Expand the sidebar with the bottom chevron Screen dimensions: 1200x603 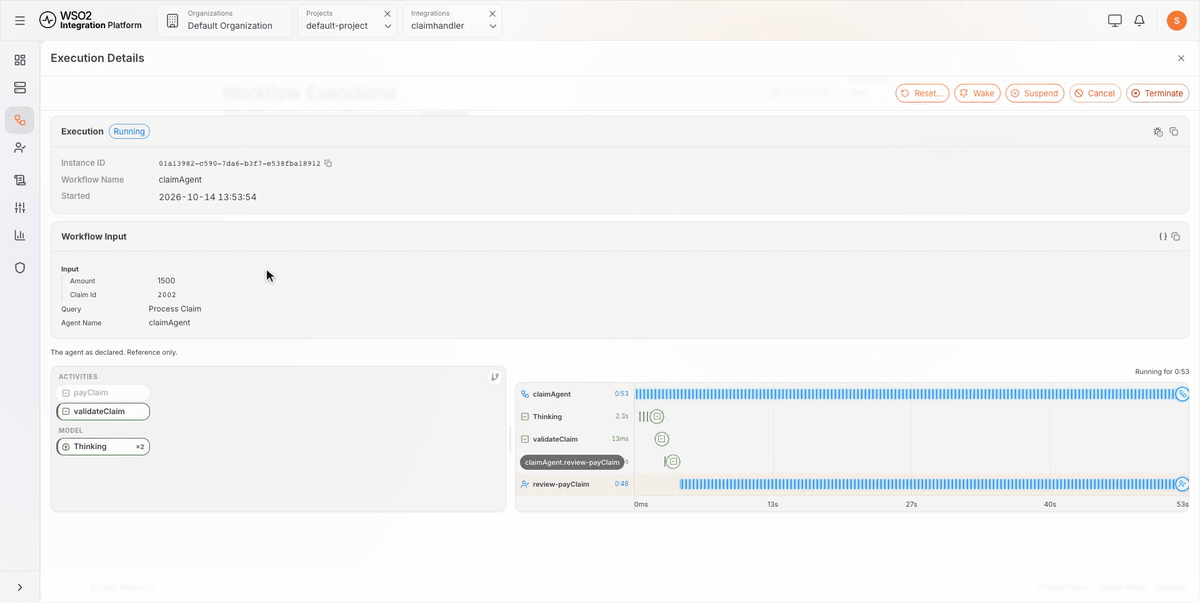20,587
